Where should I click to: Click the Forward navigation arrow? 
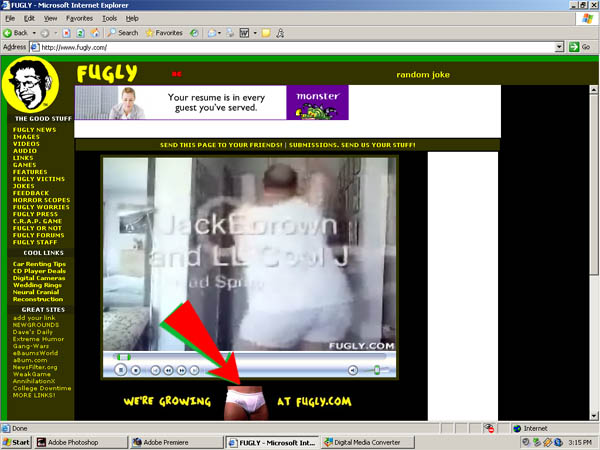pyautogui.click(x=45, y=33)
